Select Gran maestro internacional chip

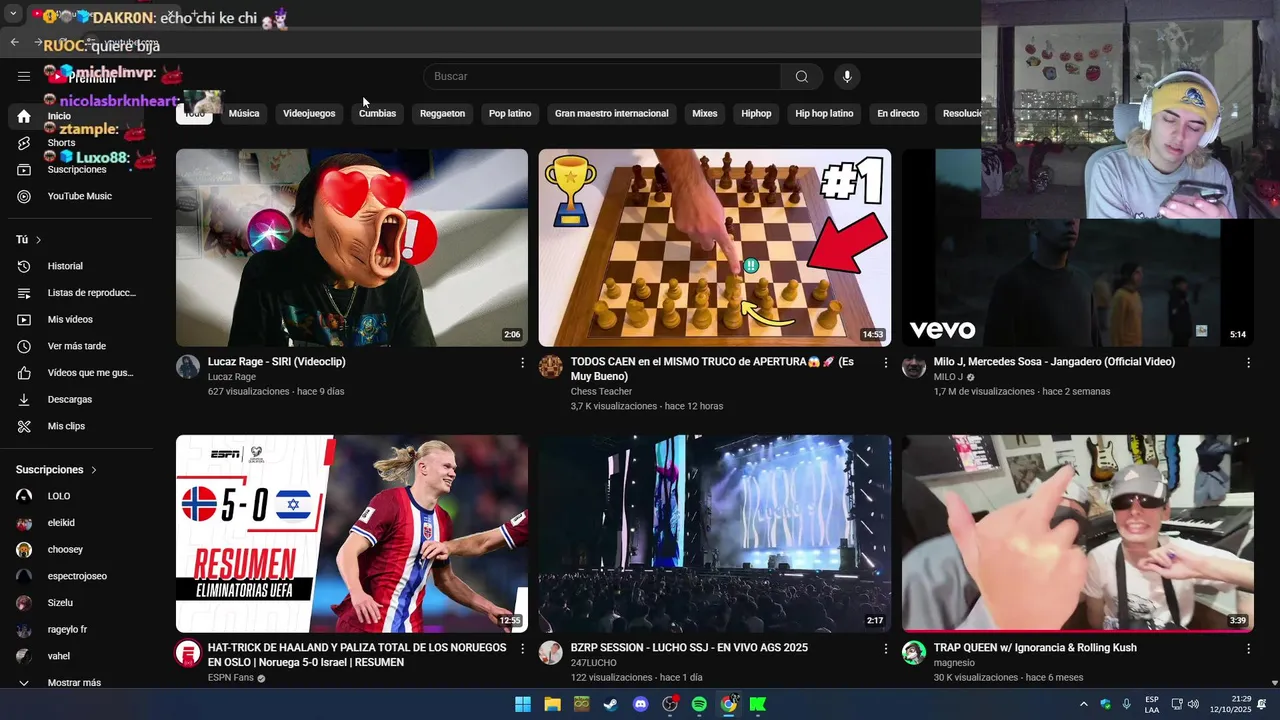coord(612,114)
